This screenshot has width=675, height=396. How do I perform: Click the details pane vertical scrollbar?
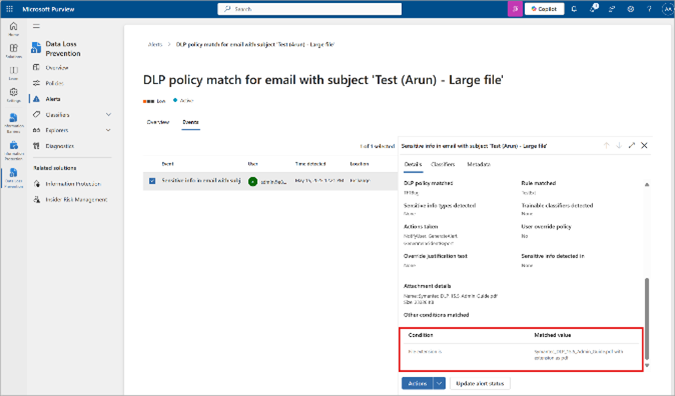click(647, 319)
